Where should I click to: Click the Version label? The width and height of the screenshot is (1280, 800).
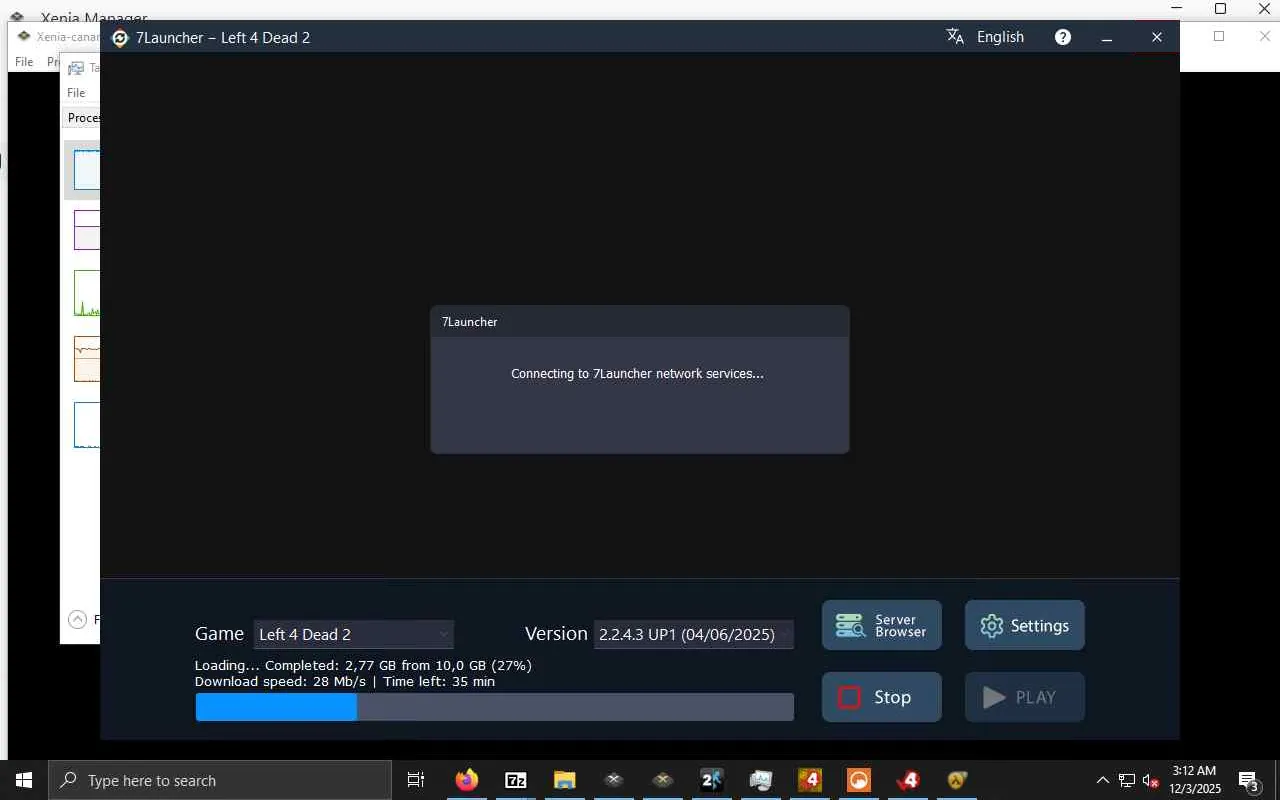[556, 634]
